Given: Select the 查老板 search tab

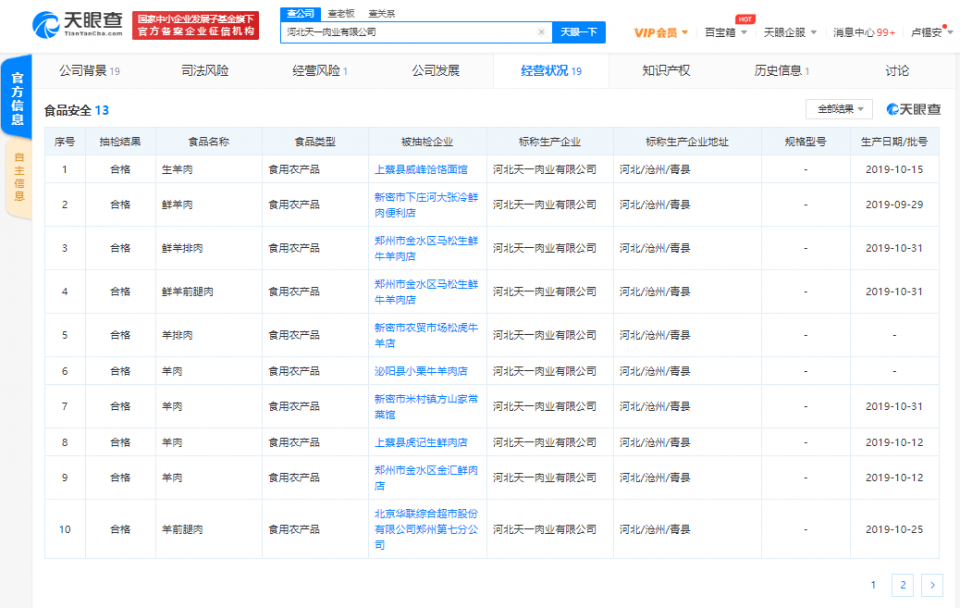Looking at the screenshot, I should [340, 13].
